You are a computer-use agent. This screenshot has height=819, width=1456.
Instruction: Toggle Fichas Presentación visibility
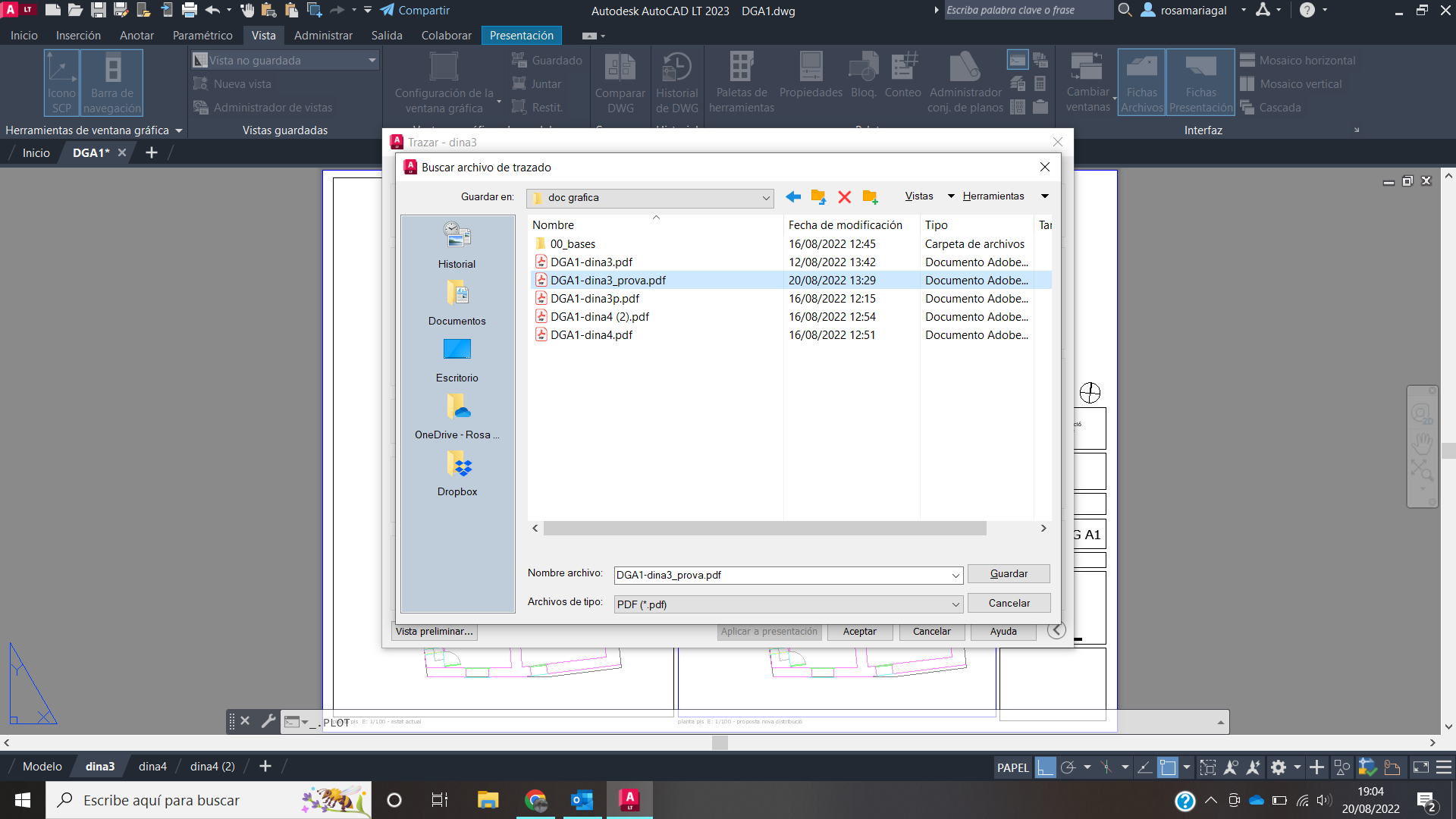[x=1200, y=81]
